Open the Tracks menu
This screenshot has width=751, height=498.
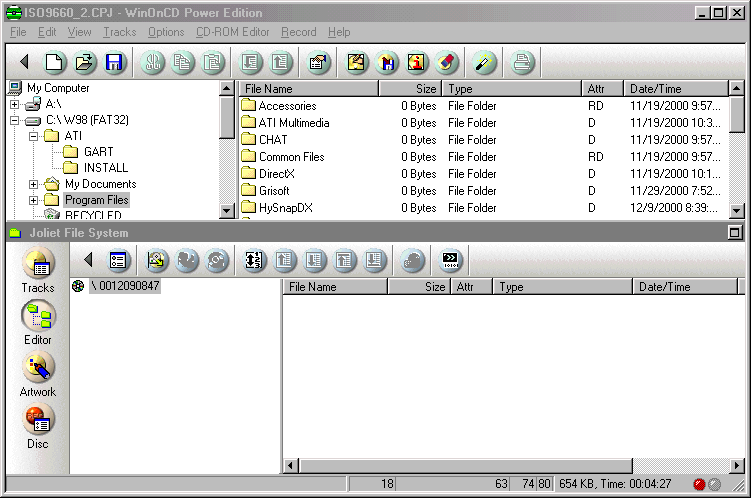(x=120, y=32)
